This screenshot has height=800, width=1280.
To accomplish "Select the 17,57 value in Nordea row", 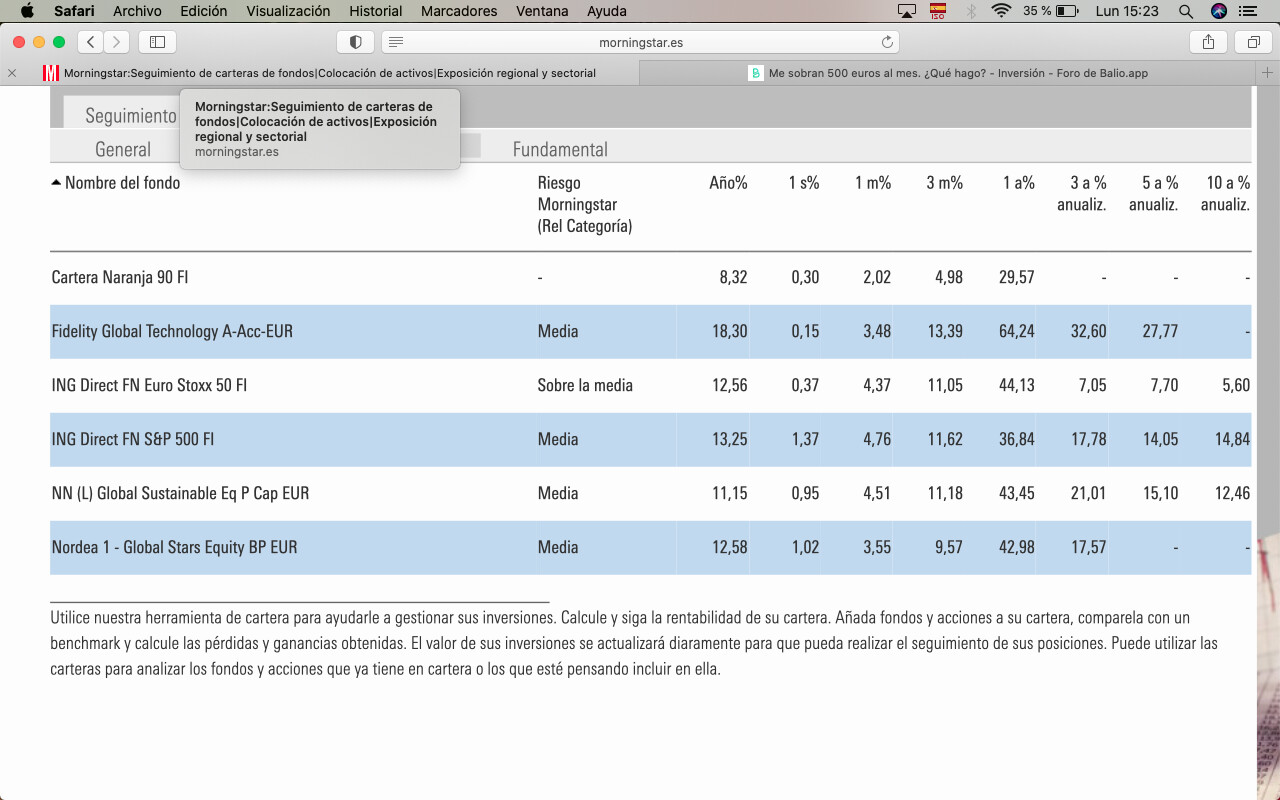I will pyautogui.click(x=1088, y=547).
